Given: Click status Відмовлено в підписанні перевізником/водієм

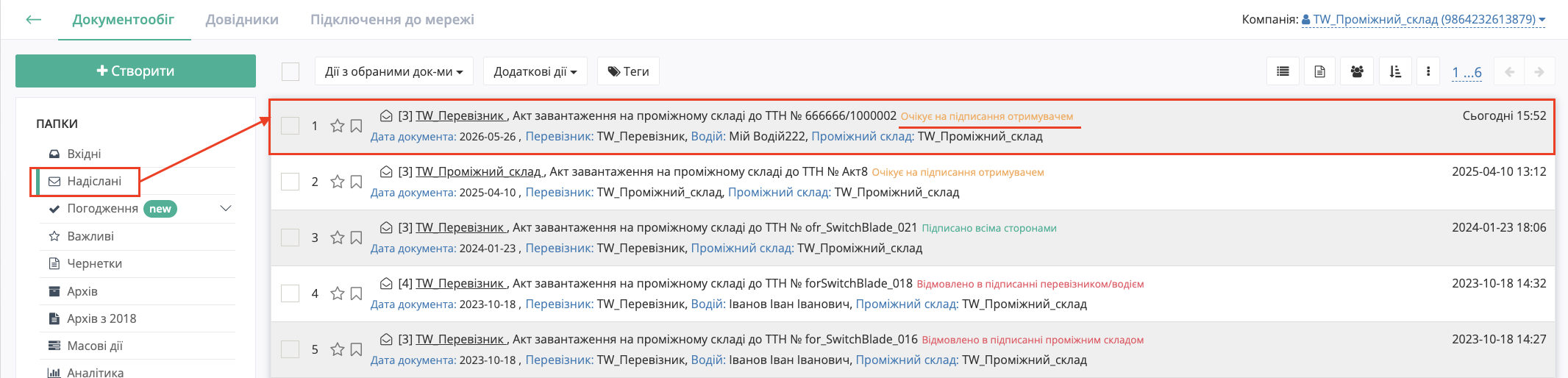Looking at the screenshot, I should click(x=1030, y=284).
